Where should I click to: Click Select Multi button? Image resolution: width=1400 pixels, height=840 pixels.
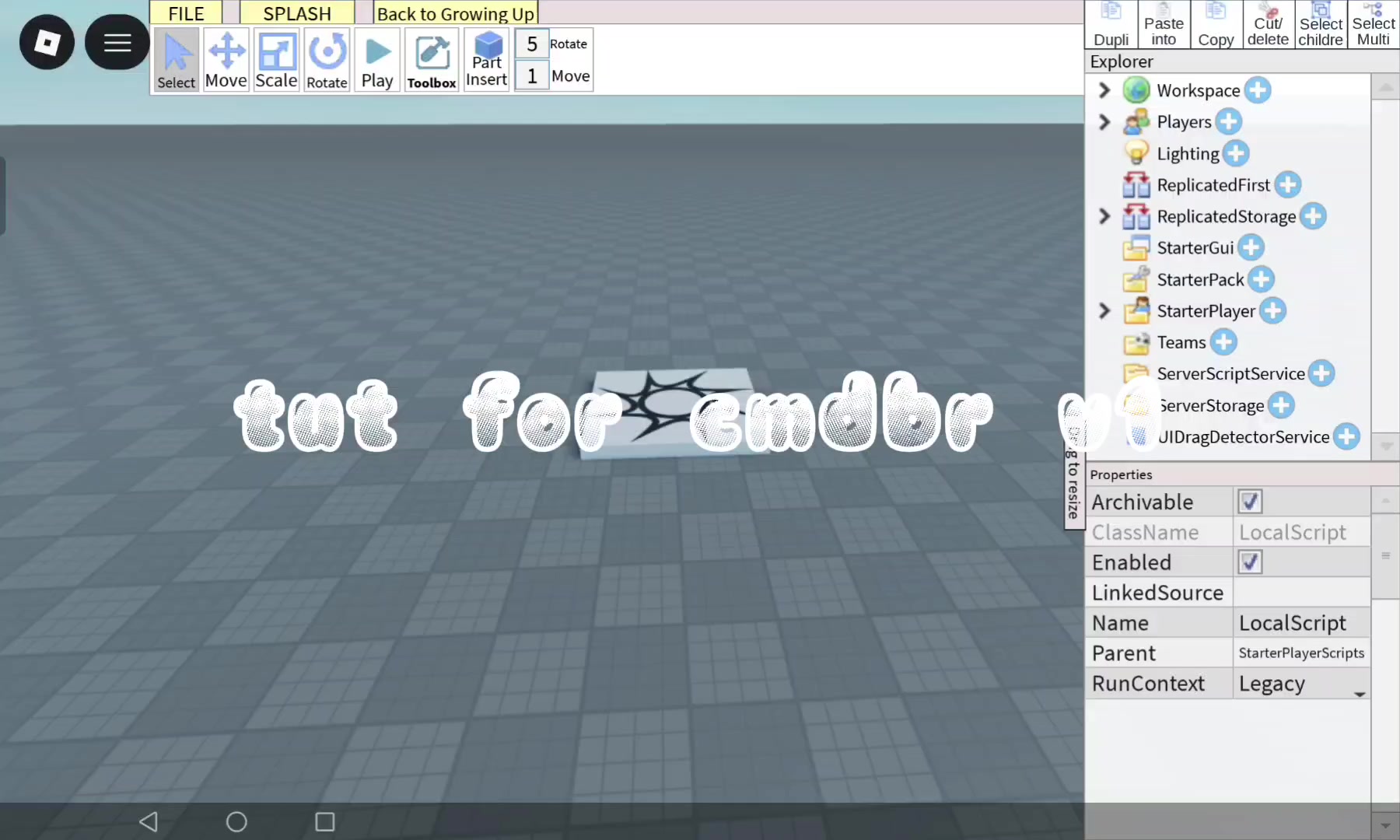pos(1374,25)
